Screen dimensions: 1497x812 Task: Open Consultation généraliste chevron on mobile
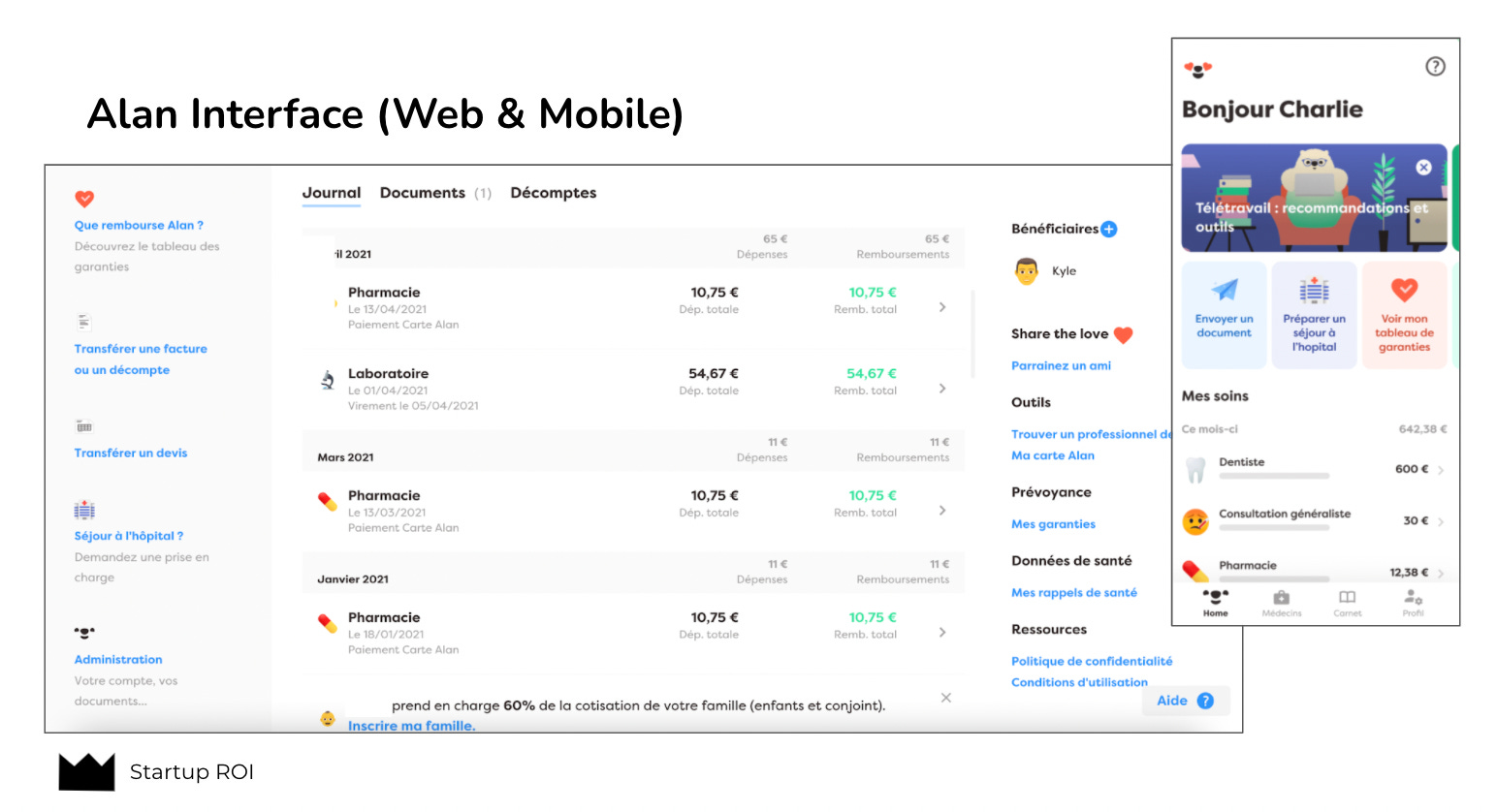pyautogui.click(x=1441, y=521)
